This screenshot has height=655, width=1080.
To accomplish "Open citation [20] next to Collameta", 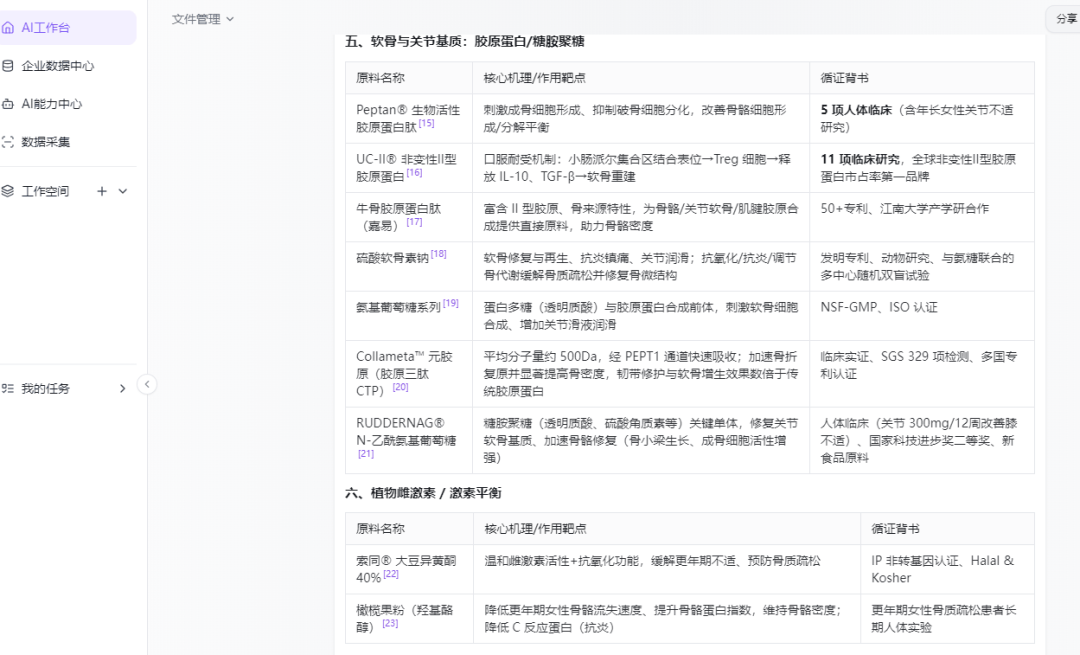I will 400,387.
